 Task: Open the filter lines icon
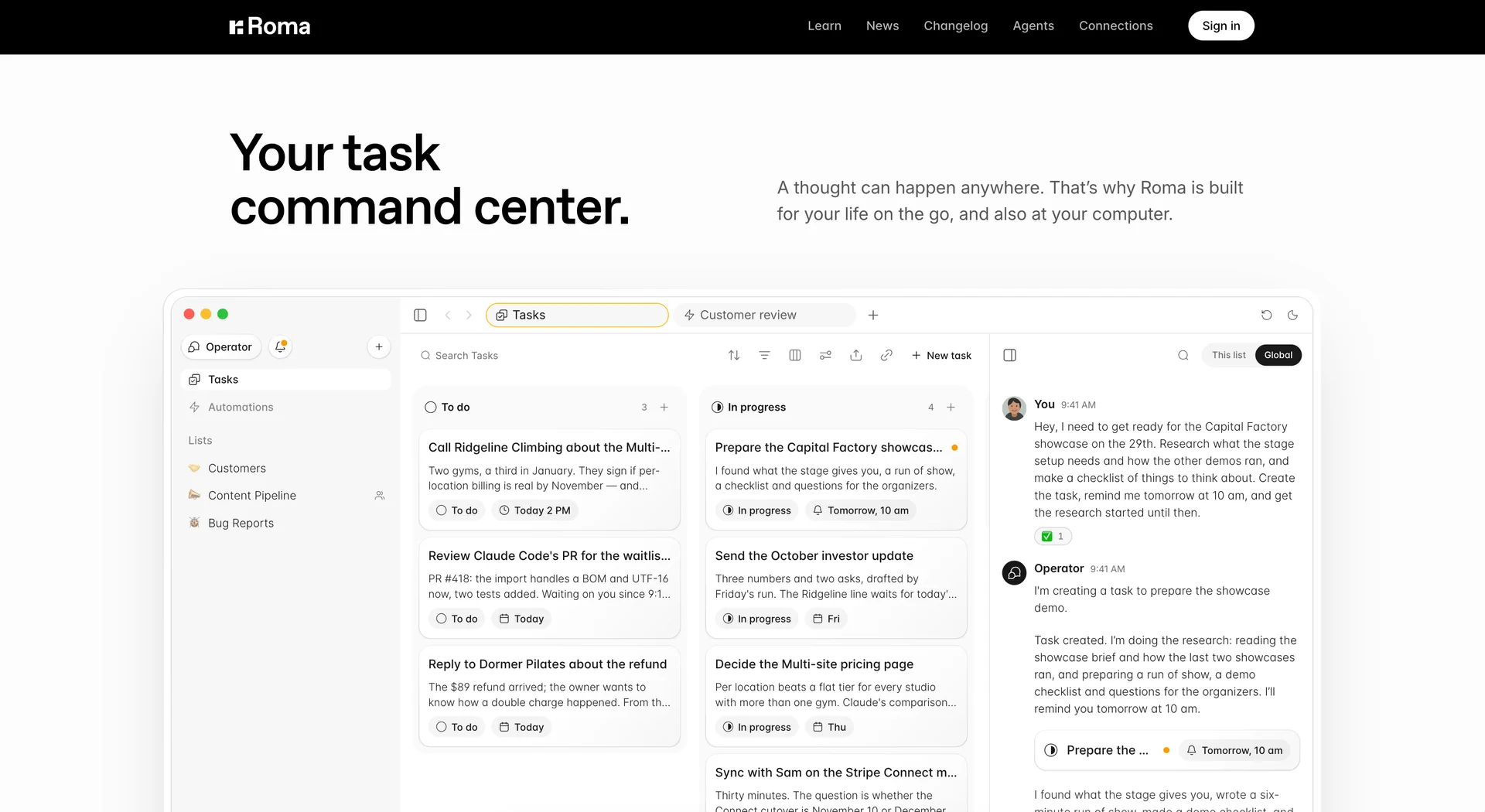pos(764,355)
